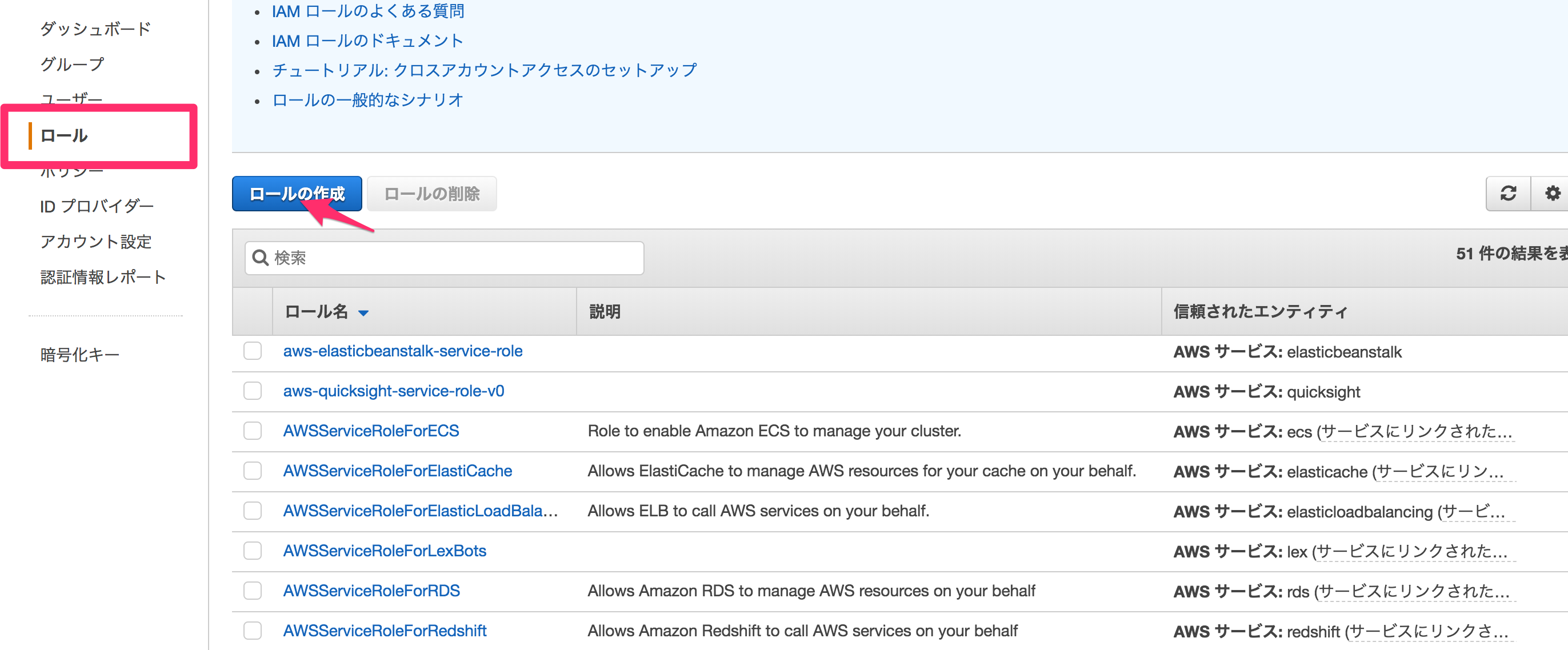Select the AWSServiceRoleForRDS checkbox

point(252,590)
